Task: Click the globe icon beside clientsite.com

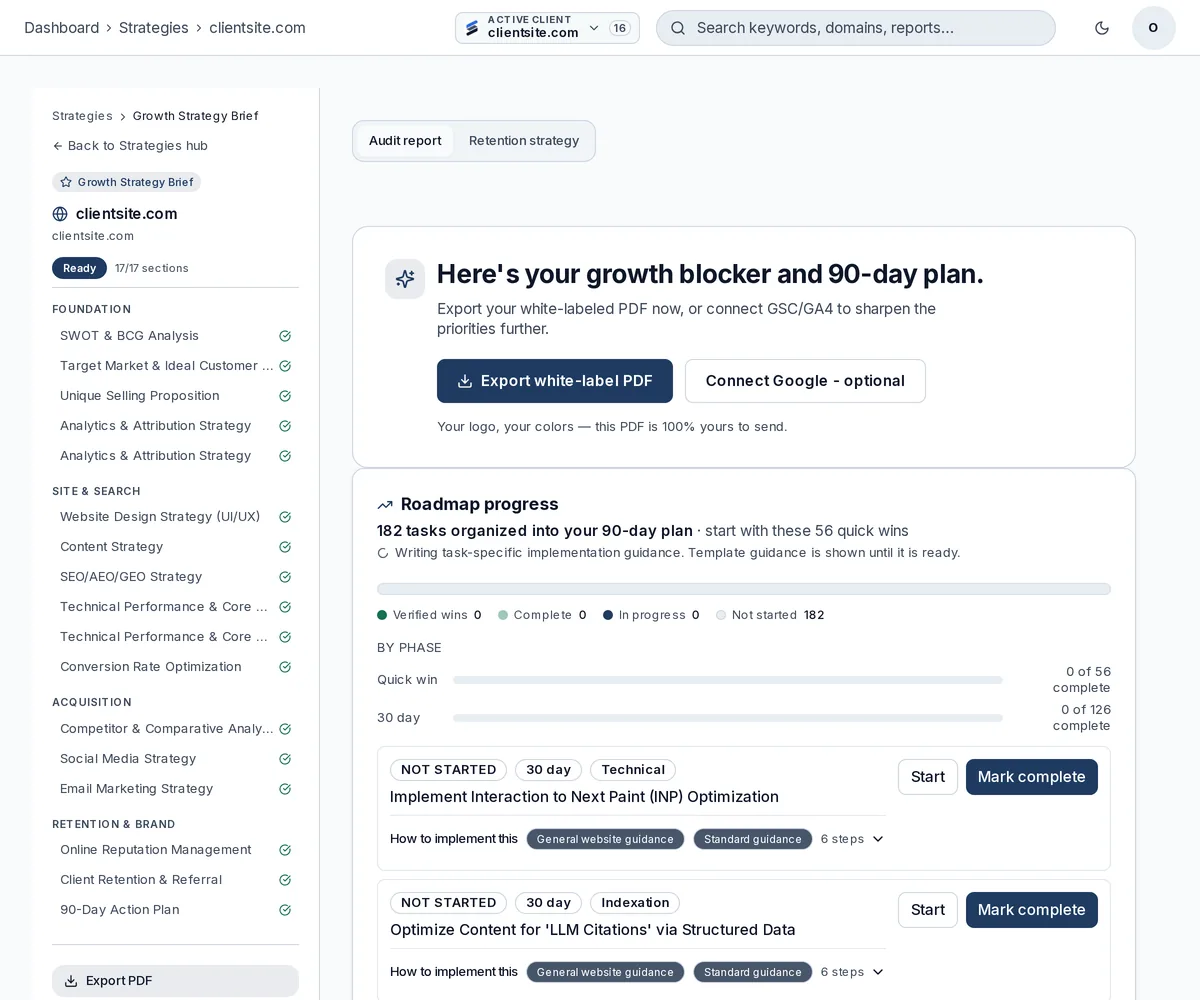Action: point(60,214)
